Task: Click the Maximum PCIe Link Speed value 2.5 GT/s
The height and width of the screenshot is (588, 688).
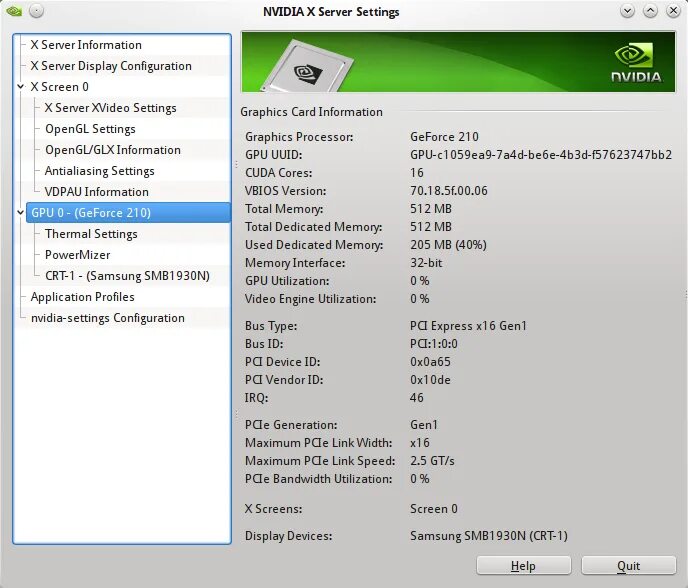Action: [x=432, y=461]
